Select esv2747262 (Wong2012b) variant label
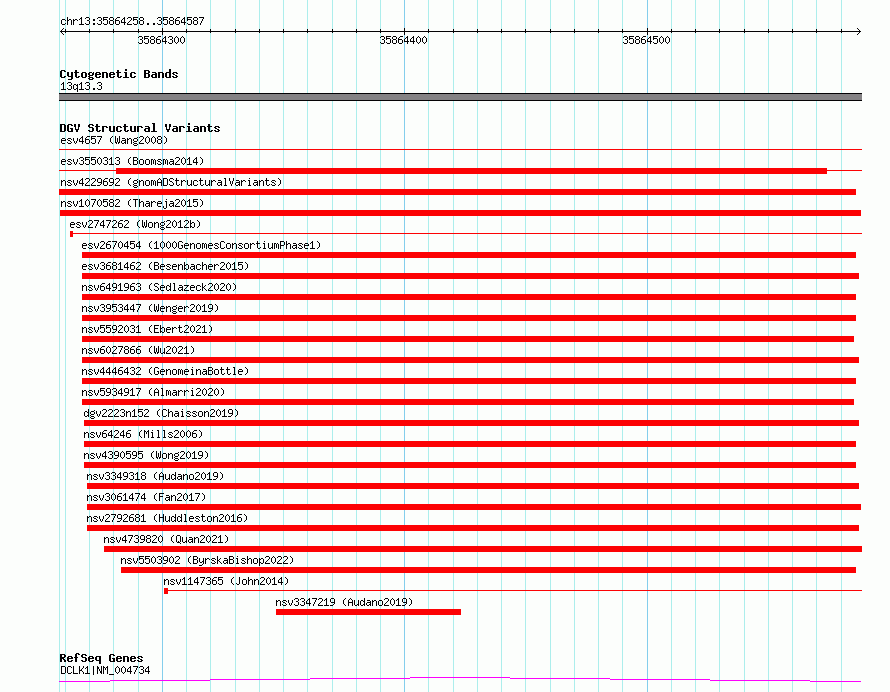The width and height of the screenshot is (890, 692). [x=135, y=224]
